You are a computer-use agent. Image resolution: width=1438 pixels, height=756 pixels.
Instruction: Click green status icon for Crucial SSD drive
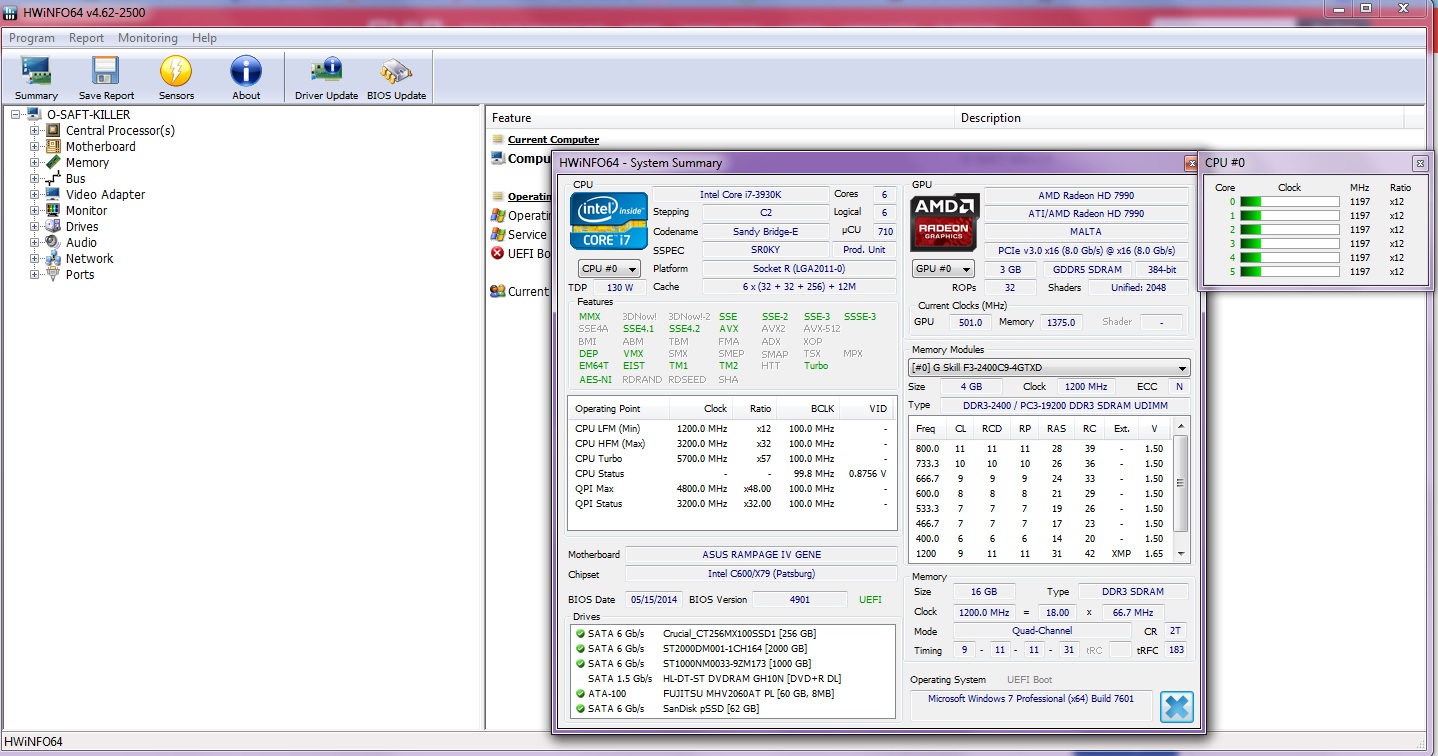579,634
